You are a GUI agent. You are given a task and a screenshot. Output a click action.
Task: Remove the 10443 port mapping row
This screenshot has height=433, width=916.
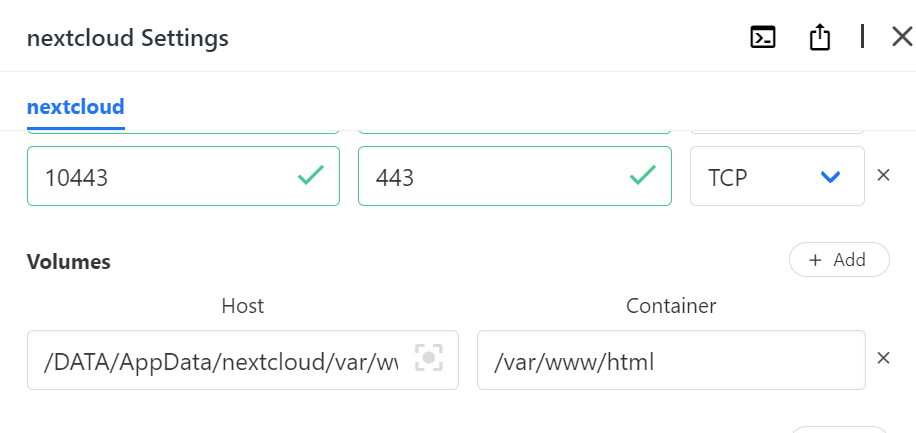point(883,175)
